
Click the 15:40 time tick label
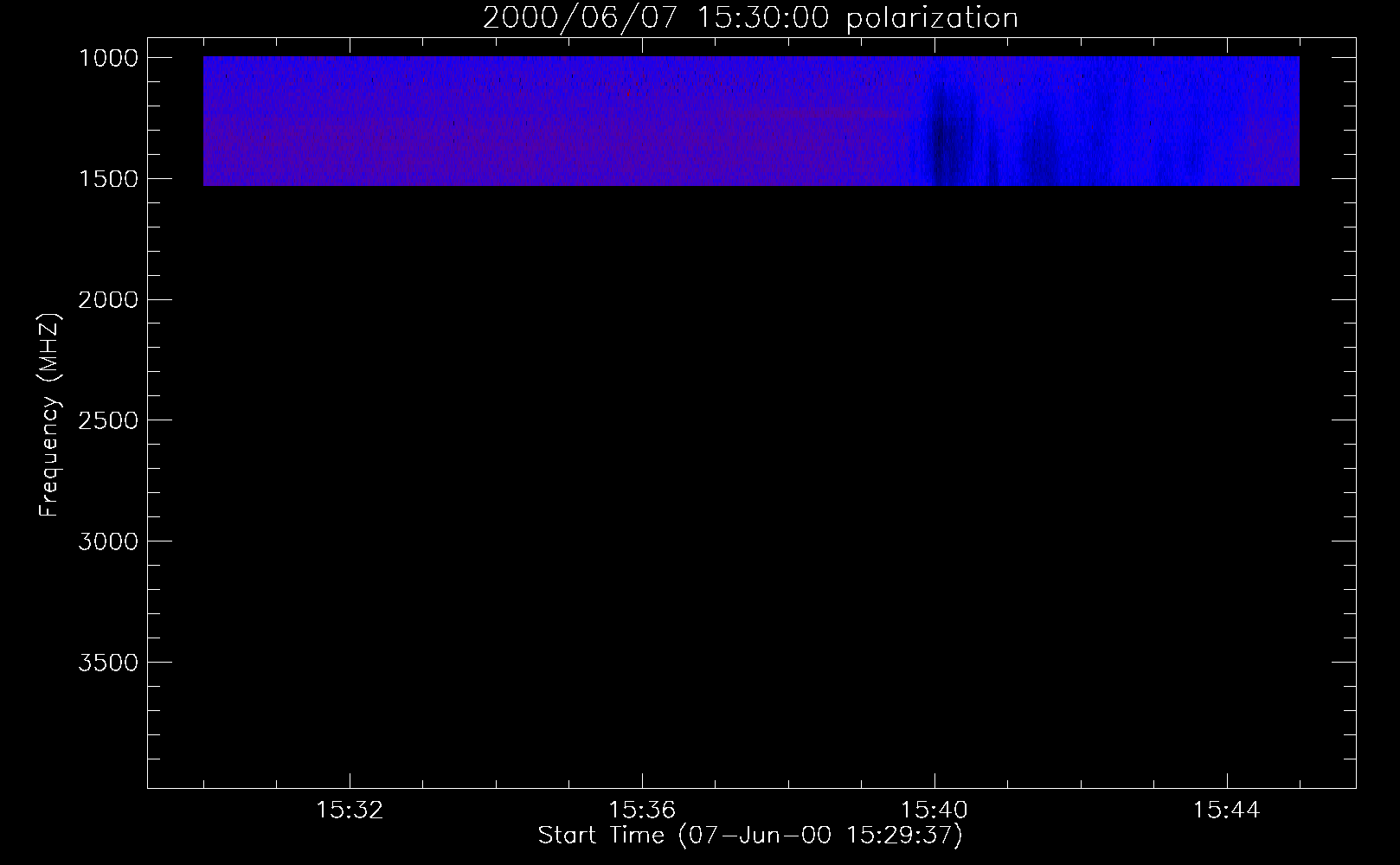[x=934, y=811]
